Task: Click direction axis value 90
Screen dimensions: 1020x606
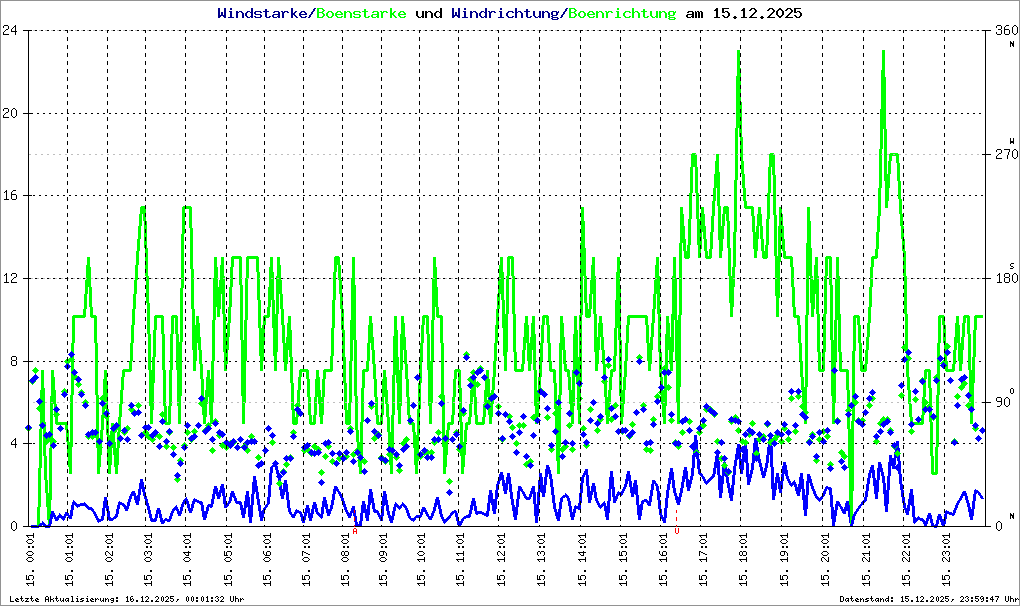Action: click(x=1002, y=402)
